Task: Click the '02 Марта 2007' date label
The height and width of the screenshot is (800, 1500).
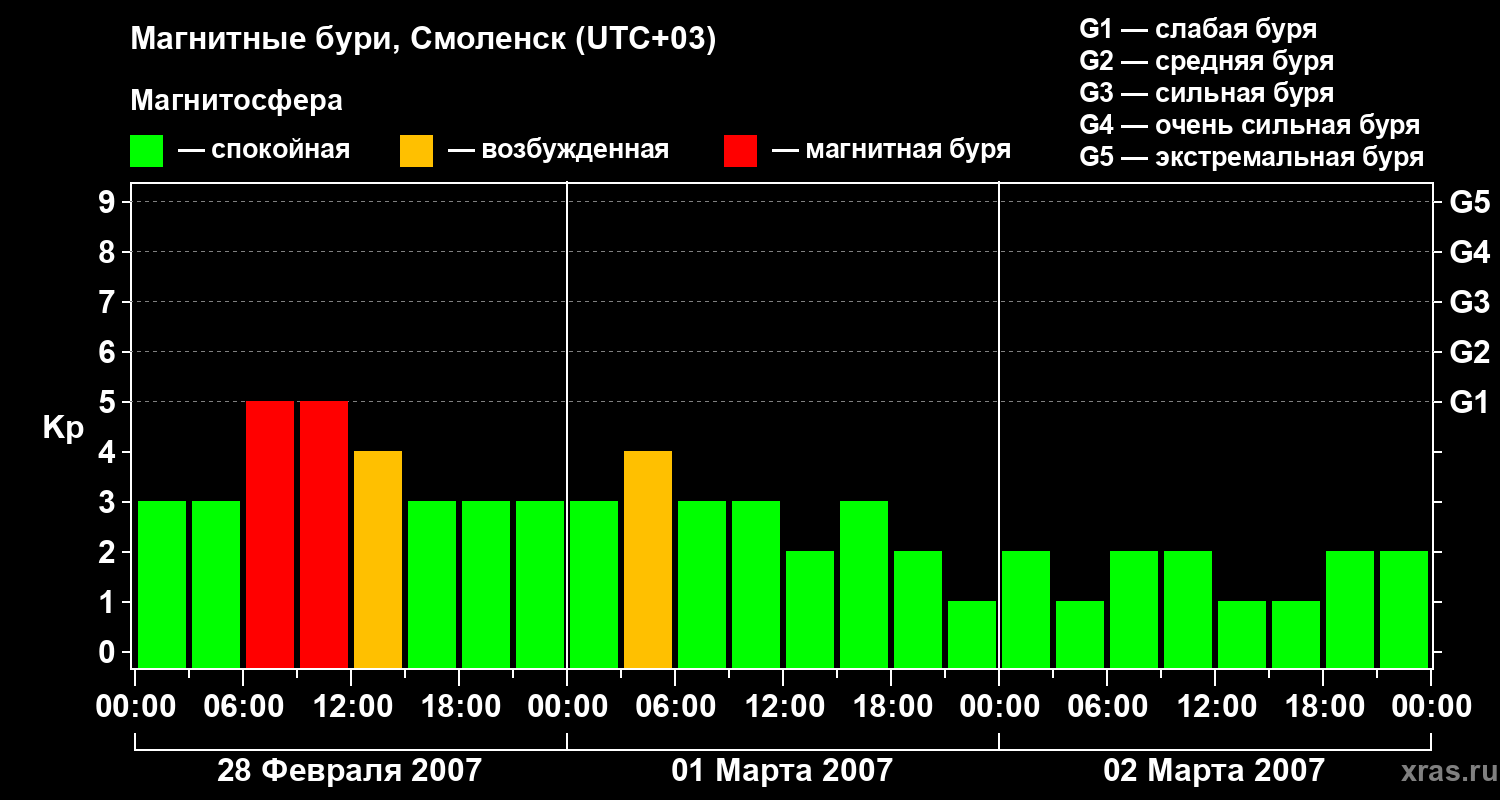Action: tap(1214, 771)
